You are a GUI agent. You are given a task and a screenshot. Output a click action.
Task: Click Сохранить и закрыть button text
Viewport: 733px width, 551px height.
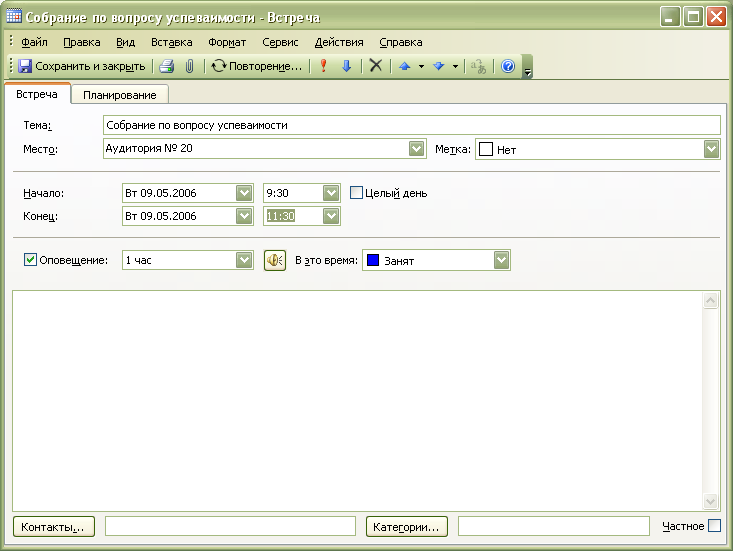(x=90, y=66)
